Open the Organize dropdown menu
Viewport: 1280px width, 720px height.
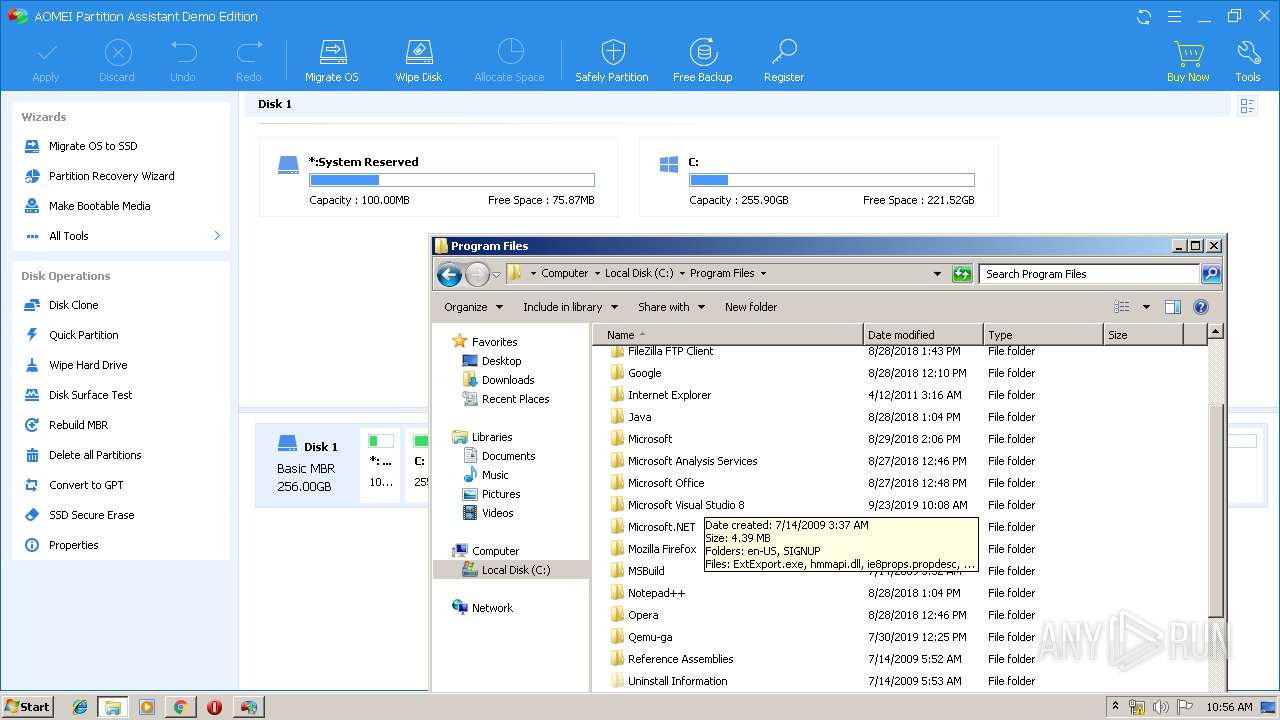[474, 307]
